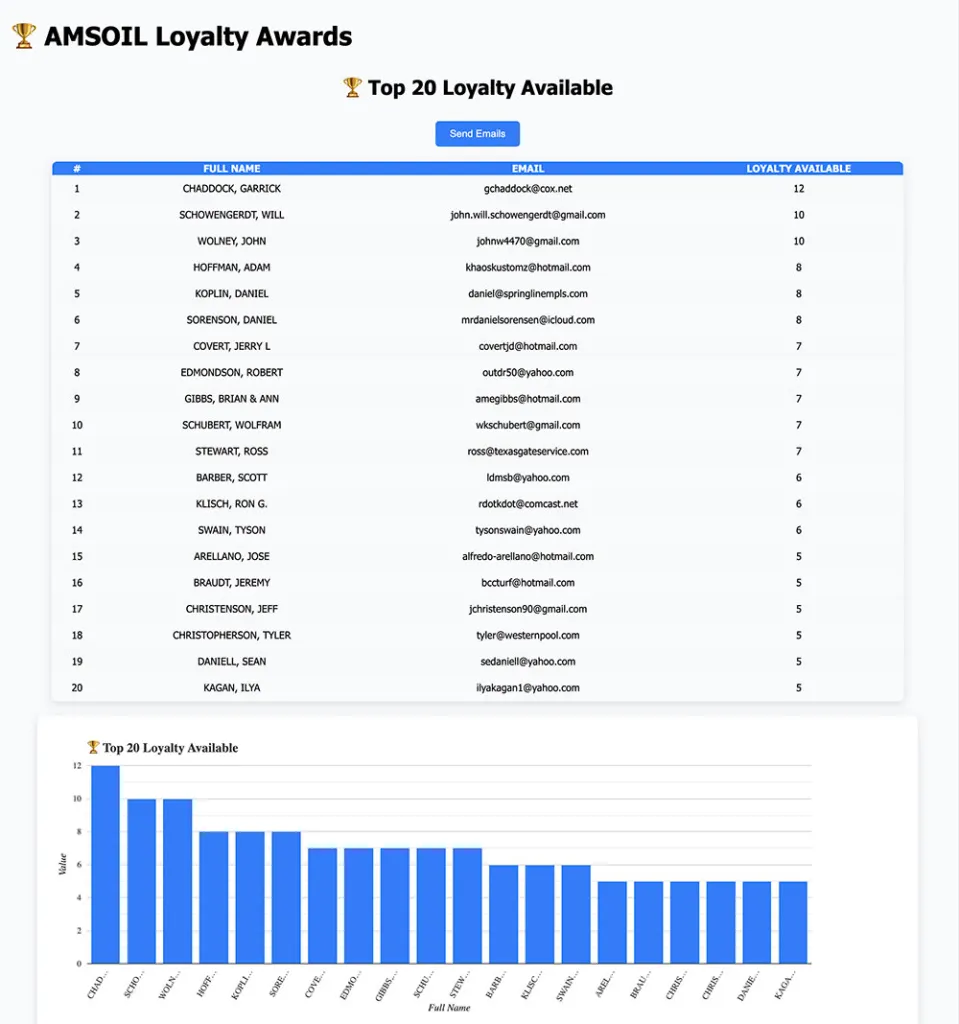Click the trophy icon beside AMSOIL Loyalty Awards
Viewport: 959px width, 1024px height.
[x=24, y=37]
